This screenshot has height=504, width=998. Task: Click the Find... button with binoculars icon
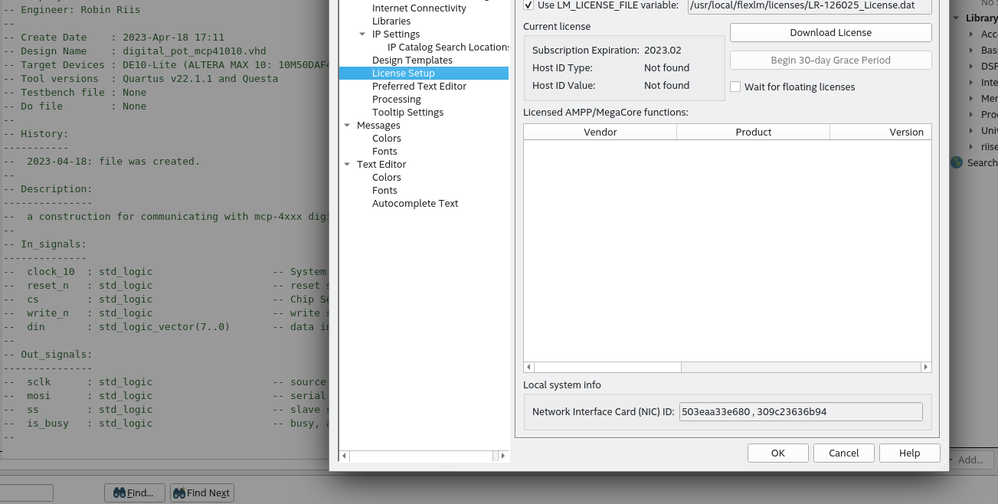tap(134, 493)
